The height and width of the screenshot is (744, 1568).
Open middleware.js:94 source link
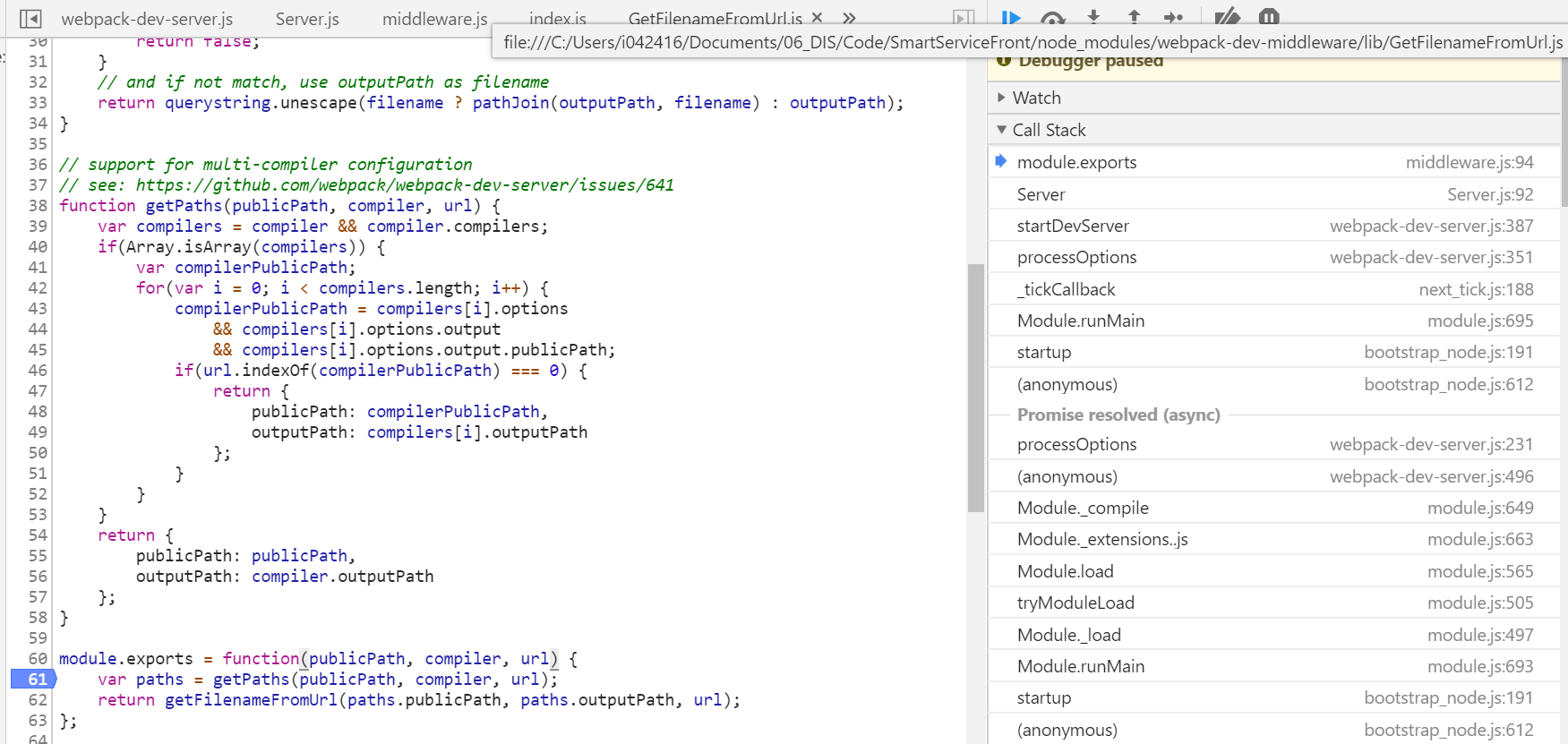point(1469,162)
